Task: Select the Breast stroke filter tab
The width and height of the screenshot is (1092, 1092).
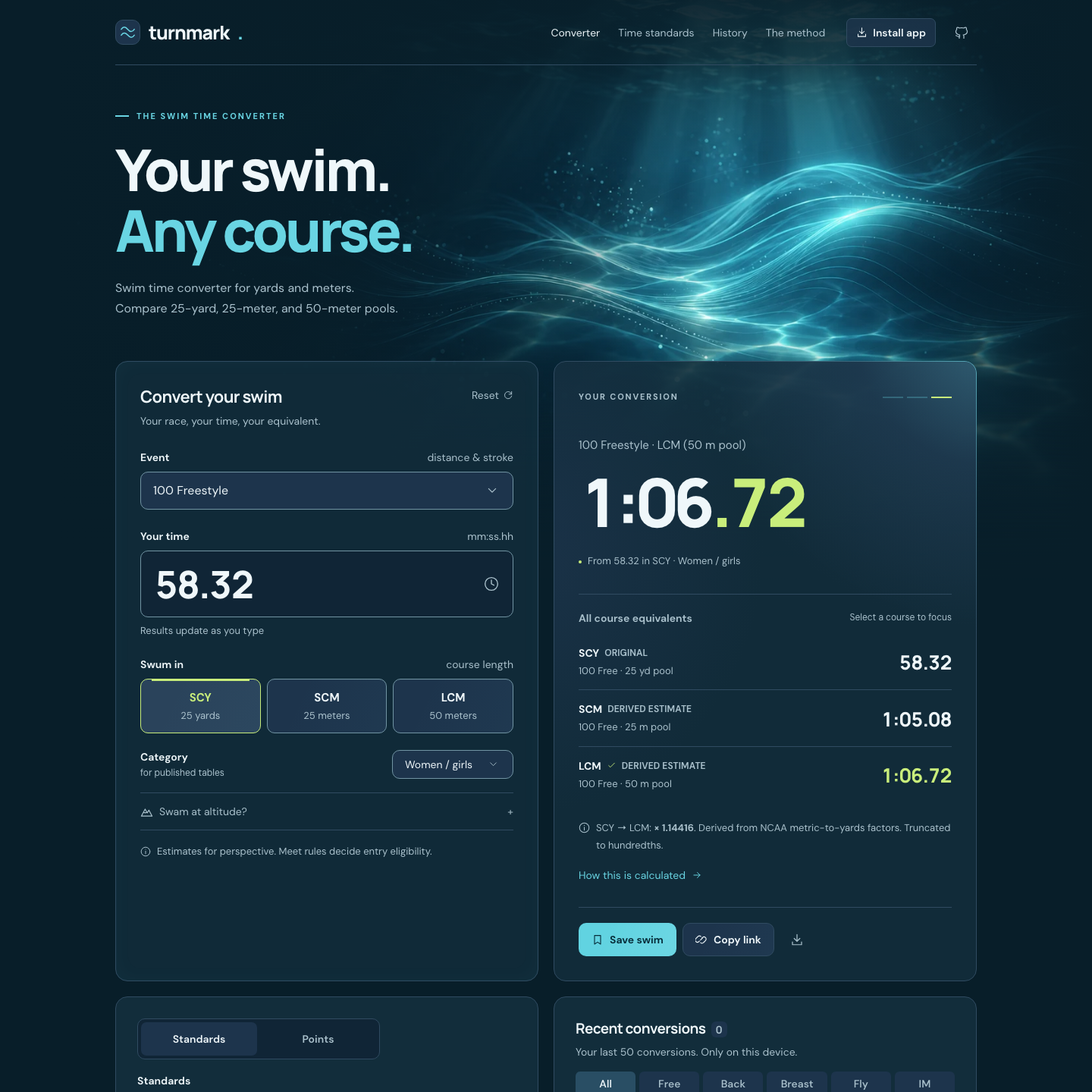Action: pyautogui.click(x=797, y=1083)
